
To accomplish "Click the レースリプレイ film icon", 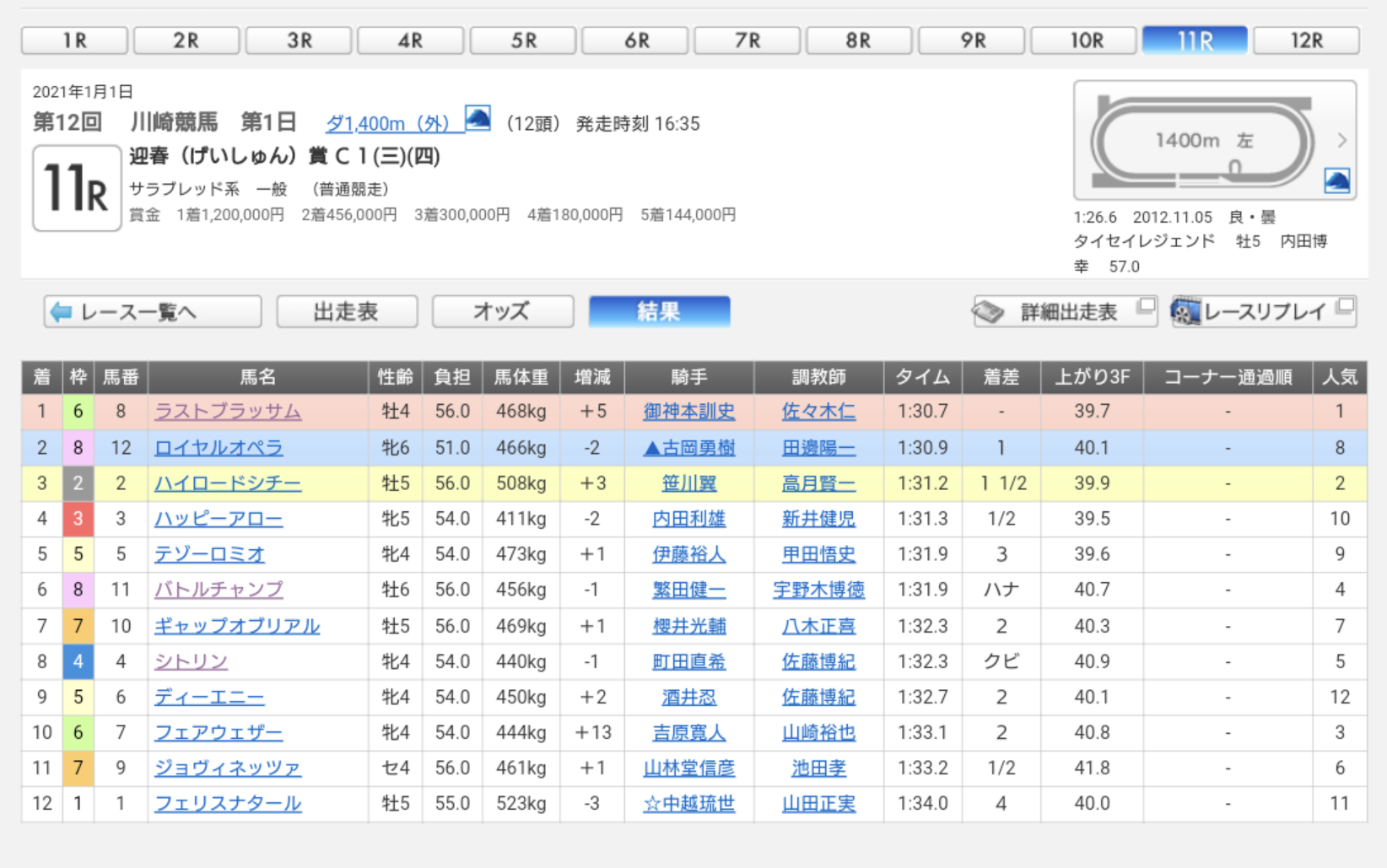I will pyautogui.click(x=1185, y=312).
